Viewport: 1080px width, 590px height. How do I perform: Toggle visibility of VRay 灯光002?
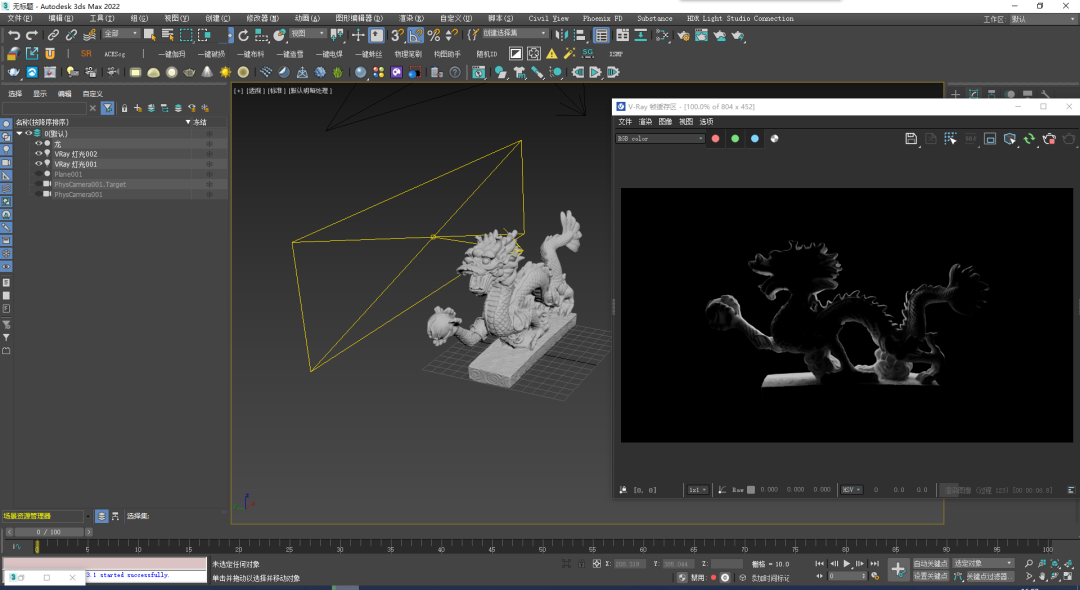pyautogui.click(x=39, y=154)
